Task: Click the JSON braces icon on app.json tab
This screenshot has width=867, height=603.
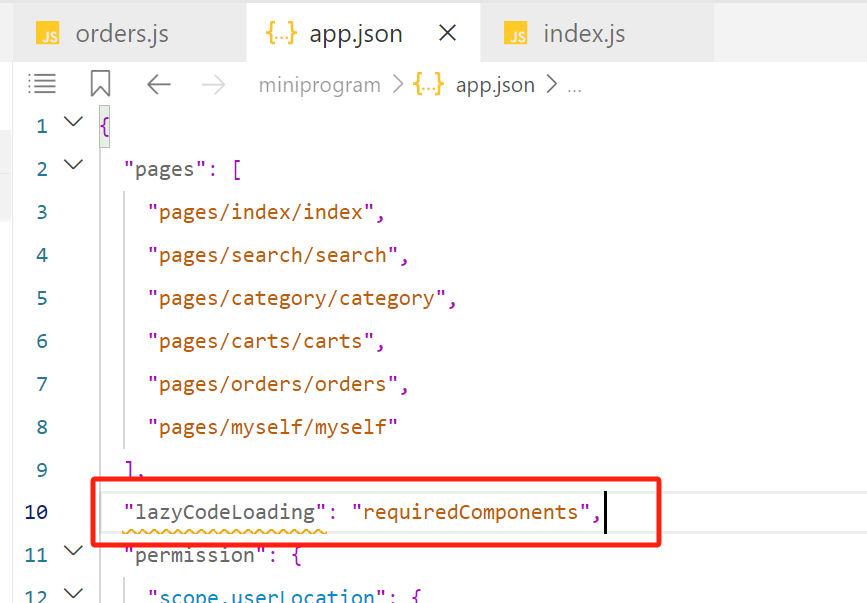Action: pyautogui.click(x=281, y=32)
